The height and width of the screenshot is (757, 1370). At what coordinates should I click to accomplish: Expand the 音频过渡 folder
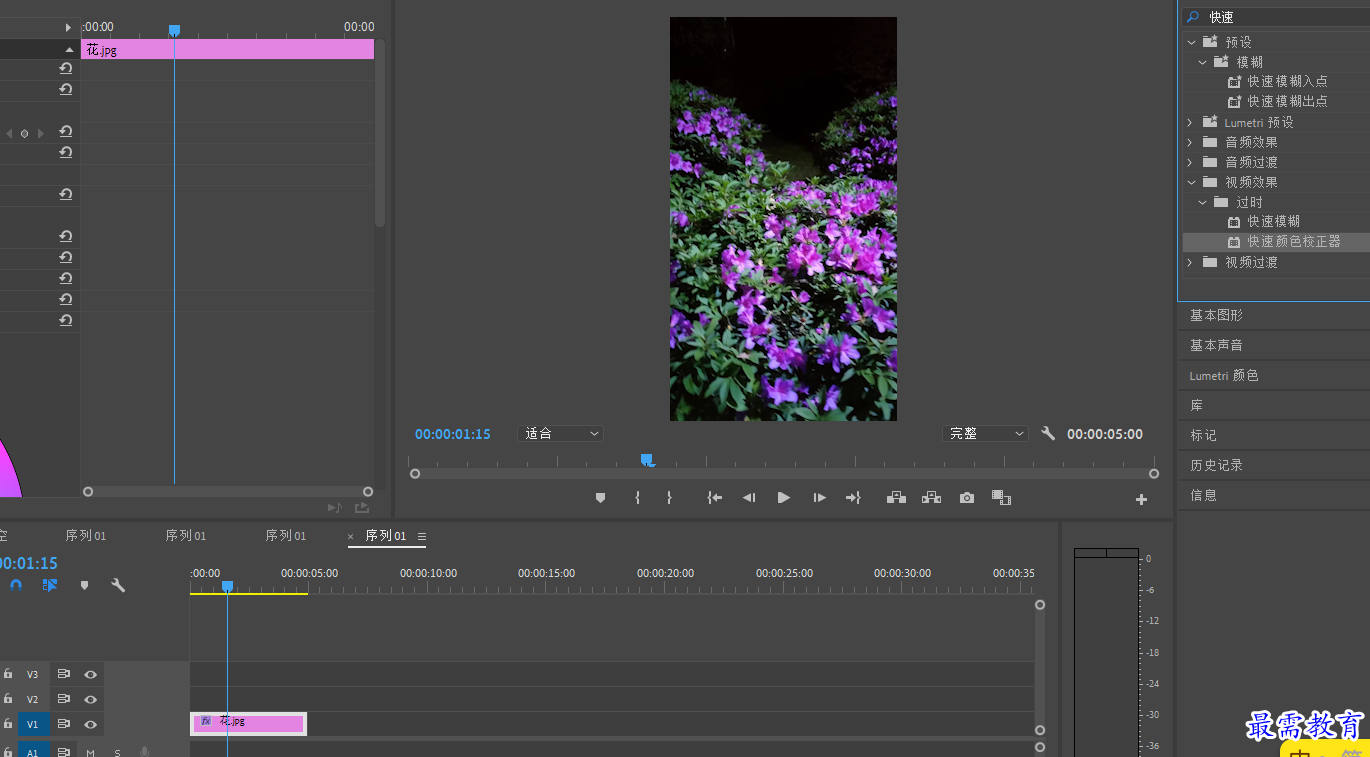point(1190,162)
